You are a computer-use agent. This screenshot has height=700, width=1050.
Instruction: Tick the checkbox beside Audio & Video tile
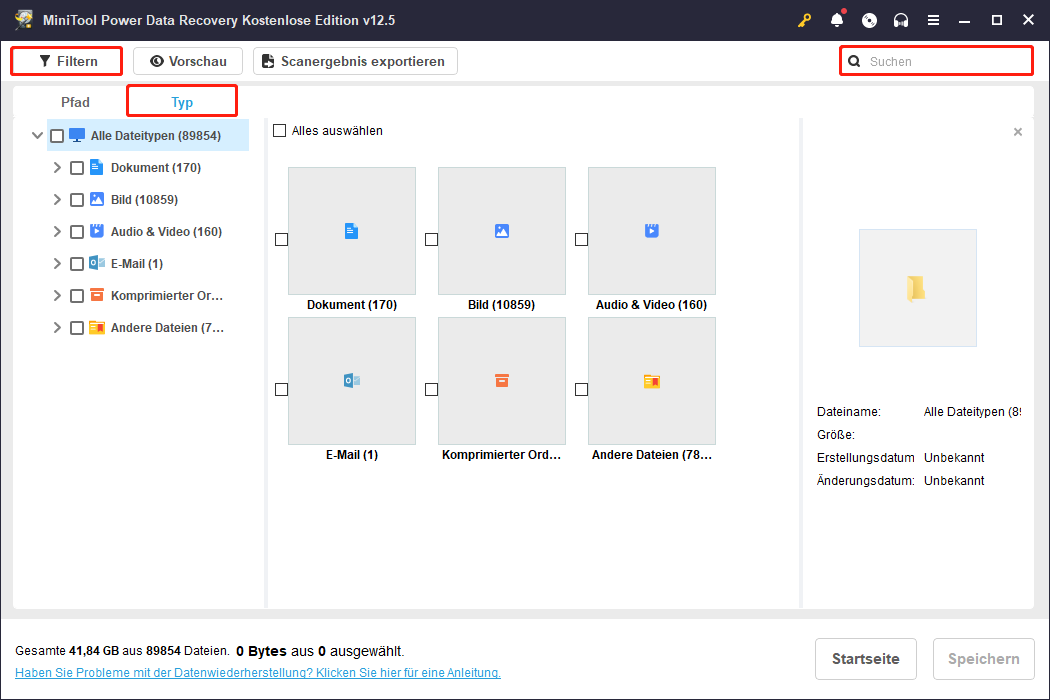[581, 239]
